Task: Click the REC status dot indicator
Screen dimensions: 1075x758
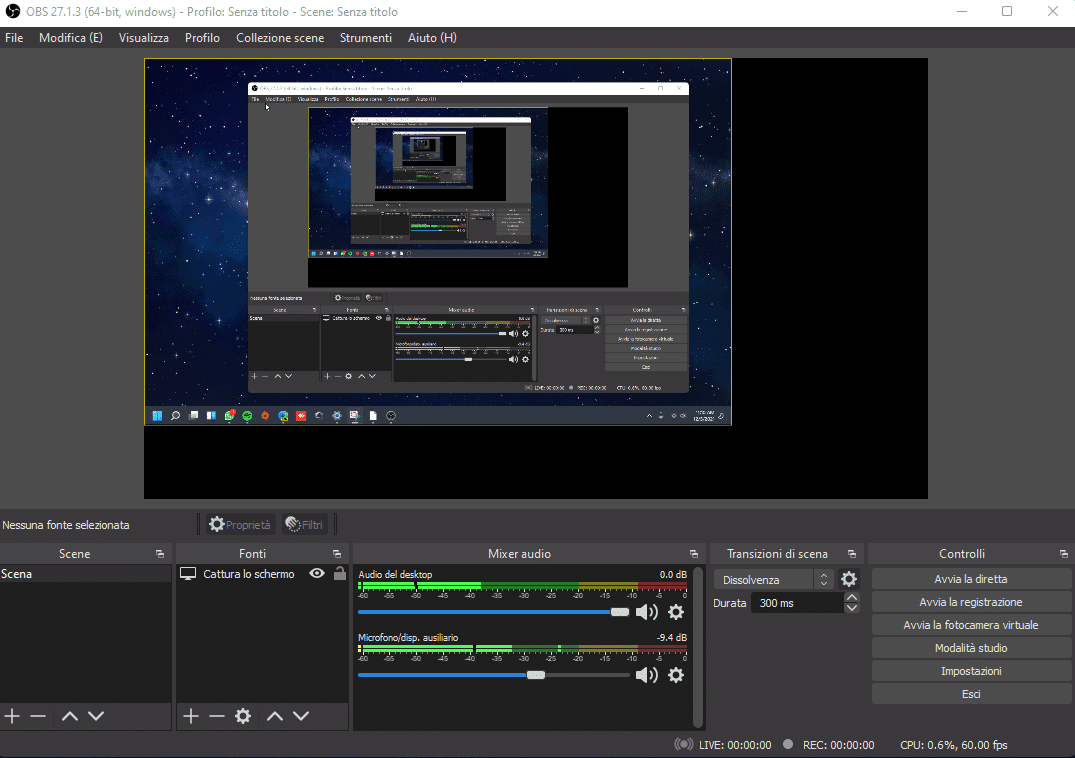Action: click(788, 744)
